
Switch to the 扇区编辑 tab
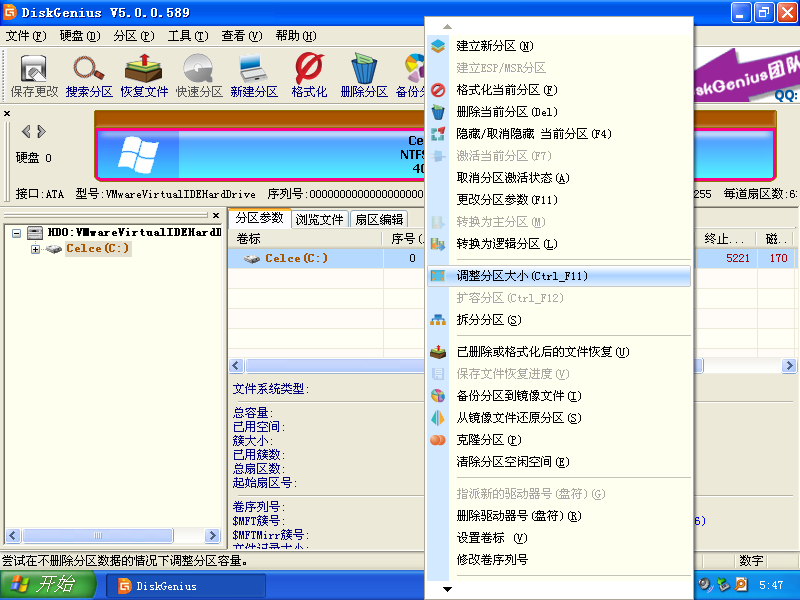pos(379,219)
